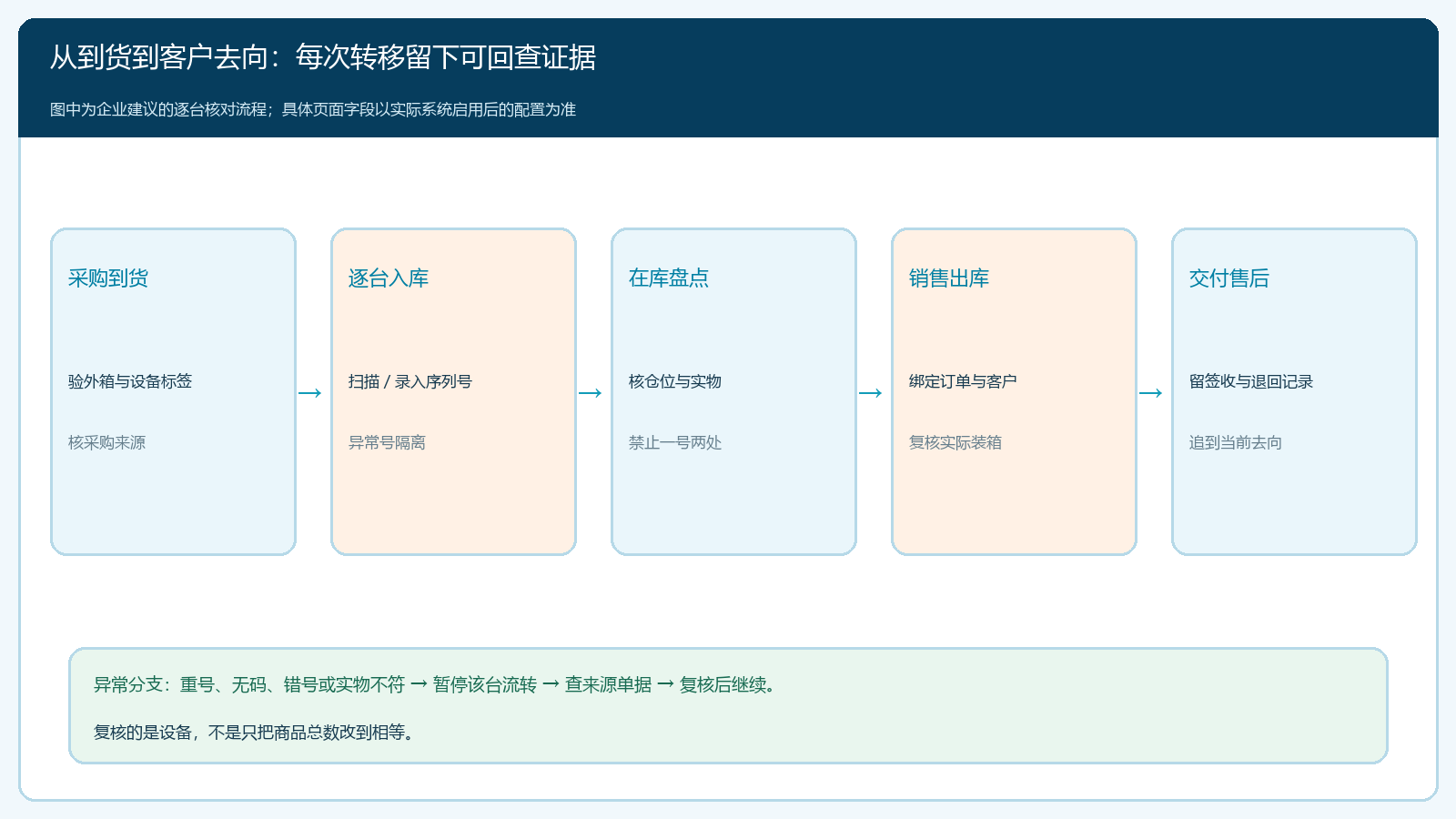Click the text "核采购来源"

(x=106, y=442)
